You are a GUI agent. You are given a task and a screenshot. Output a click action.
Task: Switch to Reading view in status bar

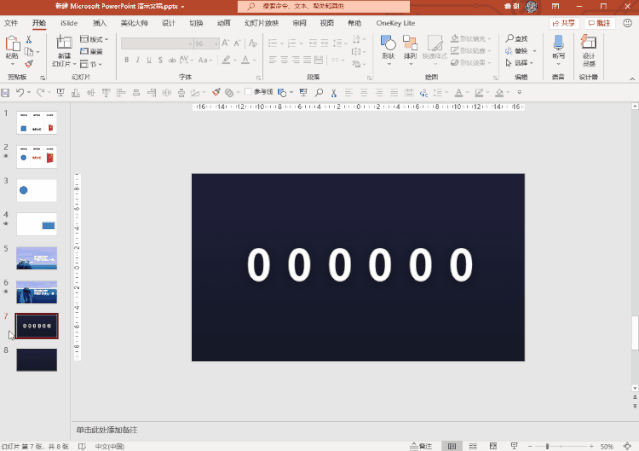[493, 446]
